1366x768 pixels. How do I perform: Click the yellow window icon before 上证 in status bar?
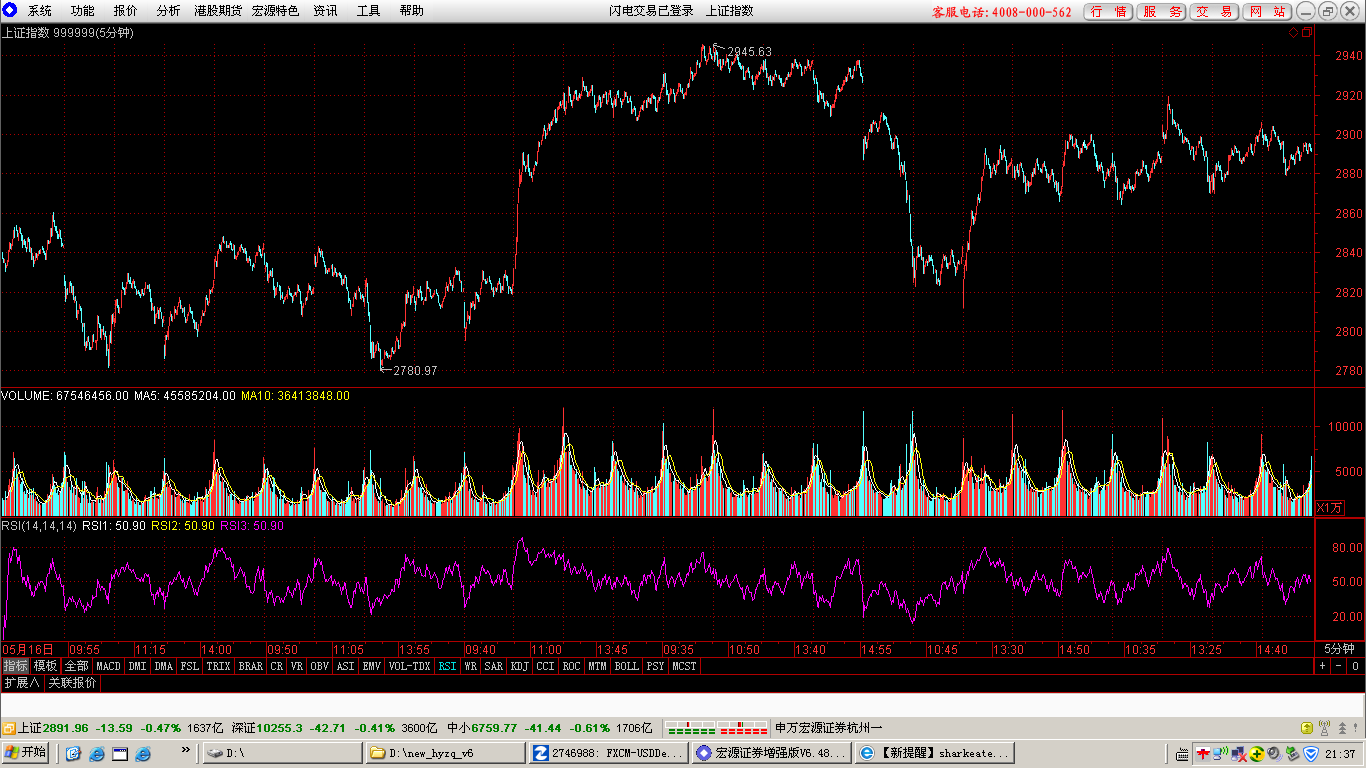click(8, 728)
